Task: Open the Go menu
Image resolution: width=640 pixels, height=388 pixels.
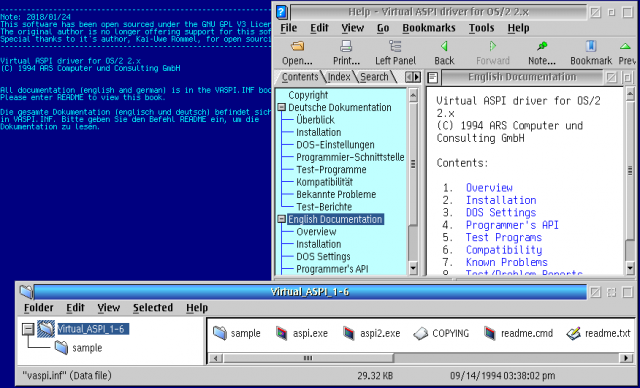Action: pyautogui.click(x=383, y=28)
